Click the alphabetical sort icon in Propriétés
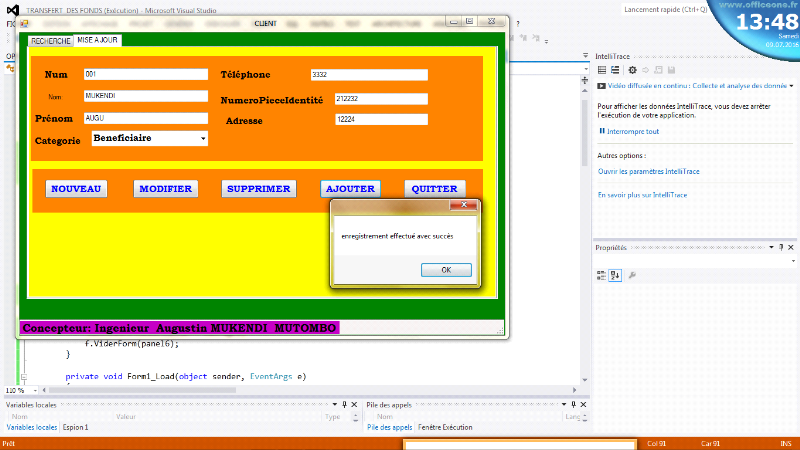The image size is (800, 450). (x=616, y=275)
